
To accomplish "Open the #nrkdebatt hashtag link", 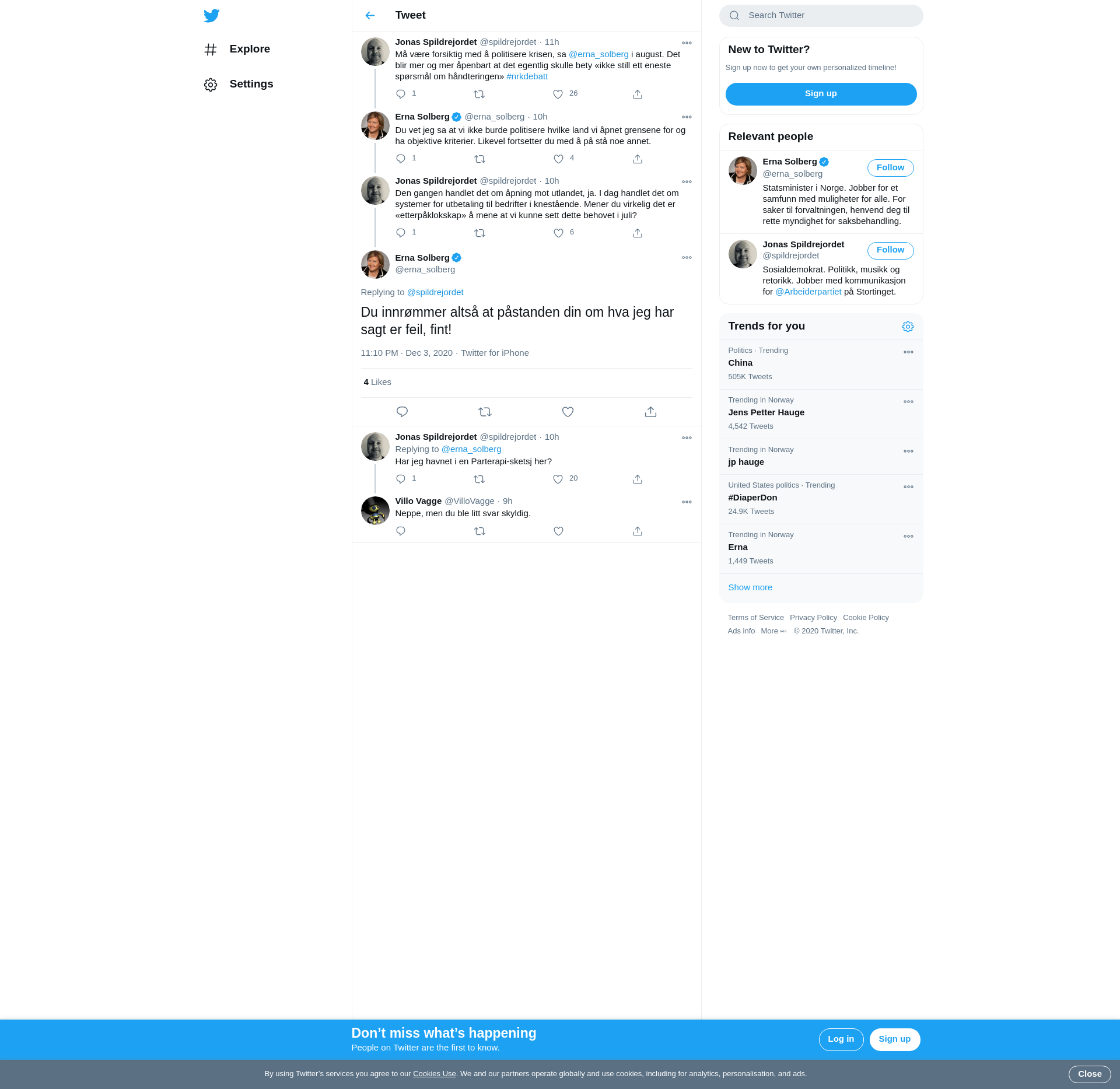I will [x=527, y=76].
